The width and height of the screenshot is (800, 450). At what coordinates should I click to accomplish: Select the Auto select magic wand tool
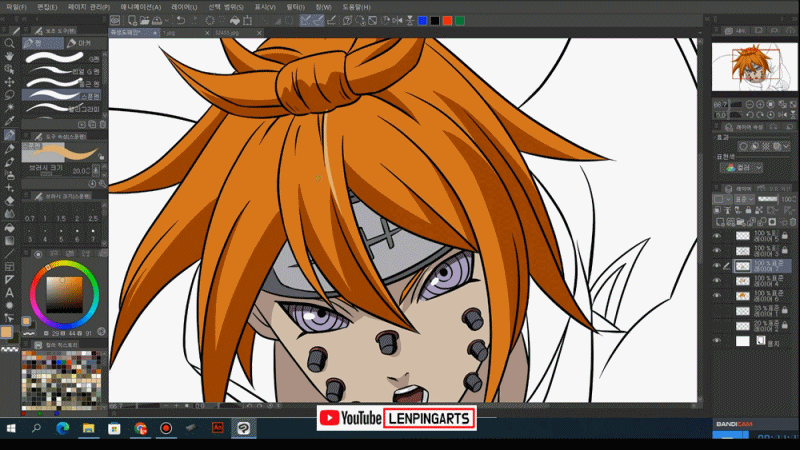point(9,108)
